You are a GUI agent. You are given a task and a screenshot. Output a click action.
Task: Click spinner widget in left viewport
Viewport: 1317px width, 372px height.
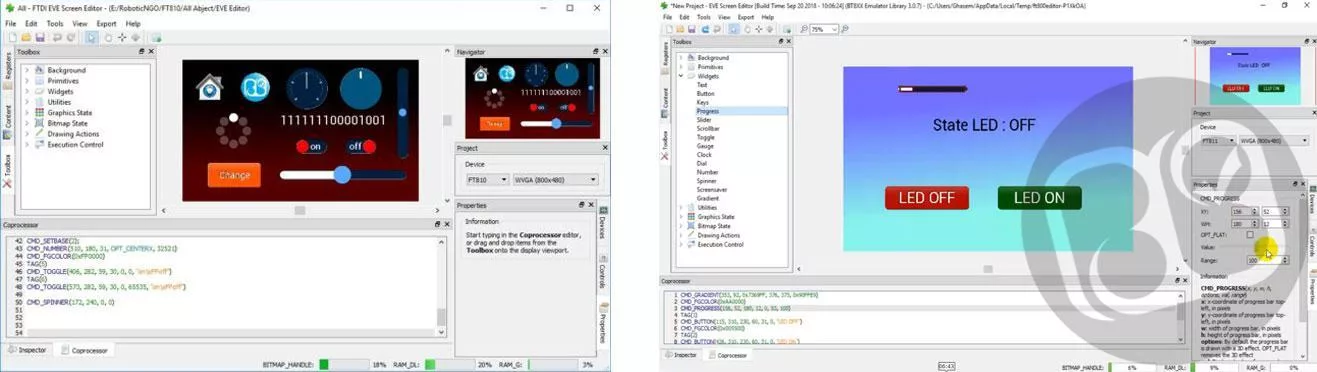[x=233, y=130]
